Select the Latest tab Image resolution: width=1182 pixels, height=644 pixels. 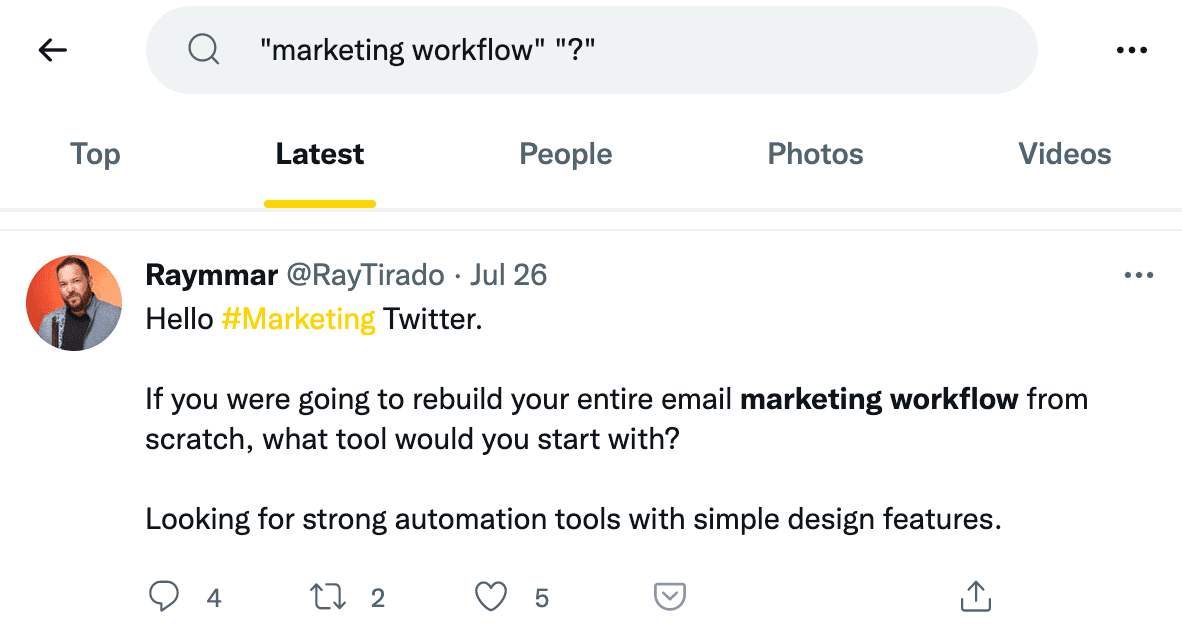(319, 154)
